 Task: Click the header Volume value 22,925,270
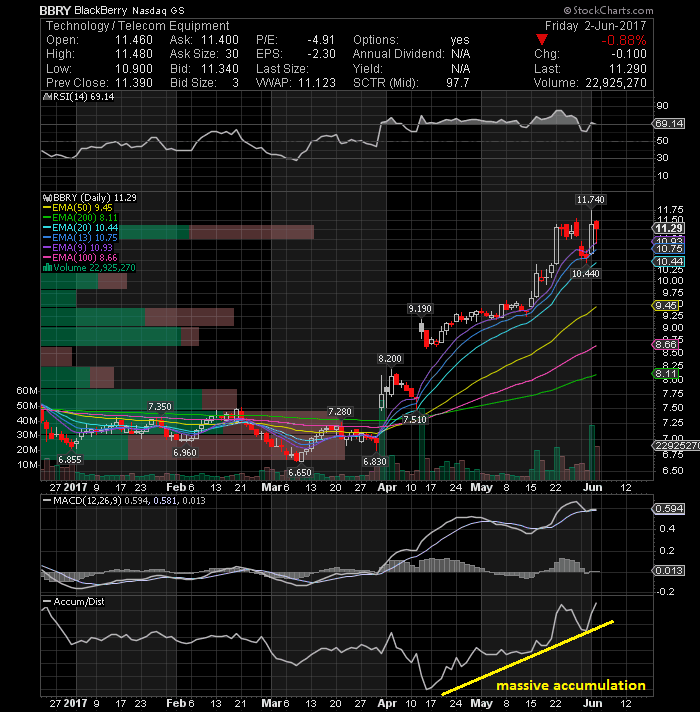click(616, 83)
